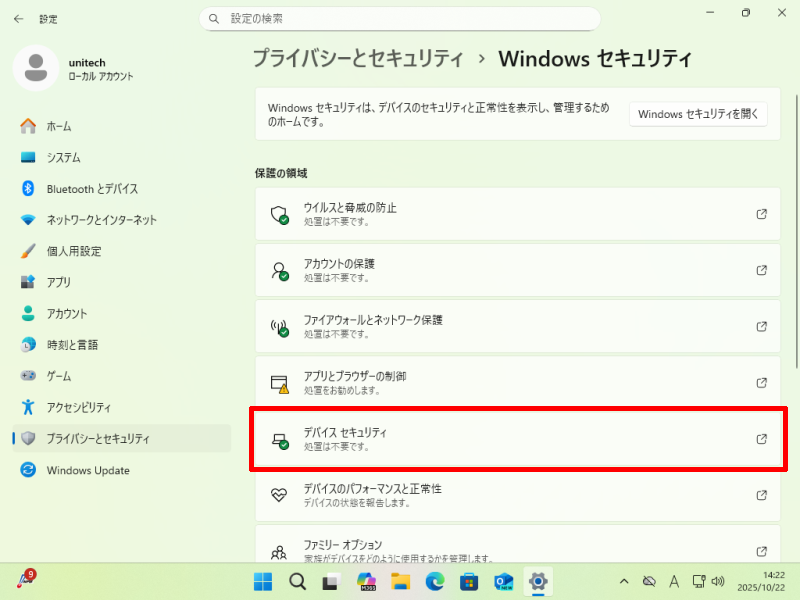The height and width of the screenshot is (600, 800).
Task: Click the account protection person icon
Action: [280, 270]
